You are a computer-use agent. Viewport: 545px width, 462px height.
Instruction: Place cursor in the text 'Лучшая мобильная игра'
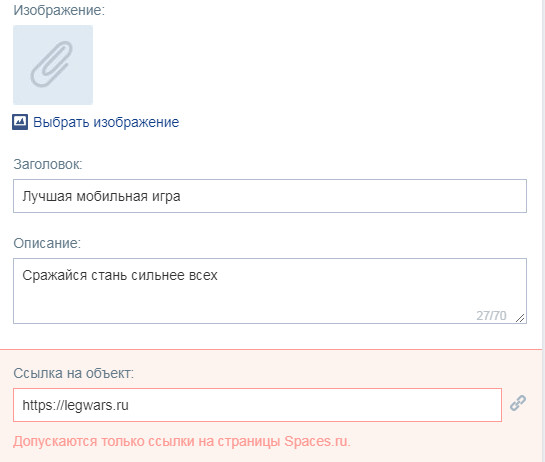(101, 196)
